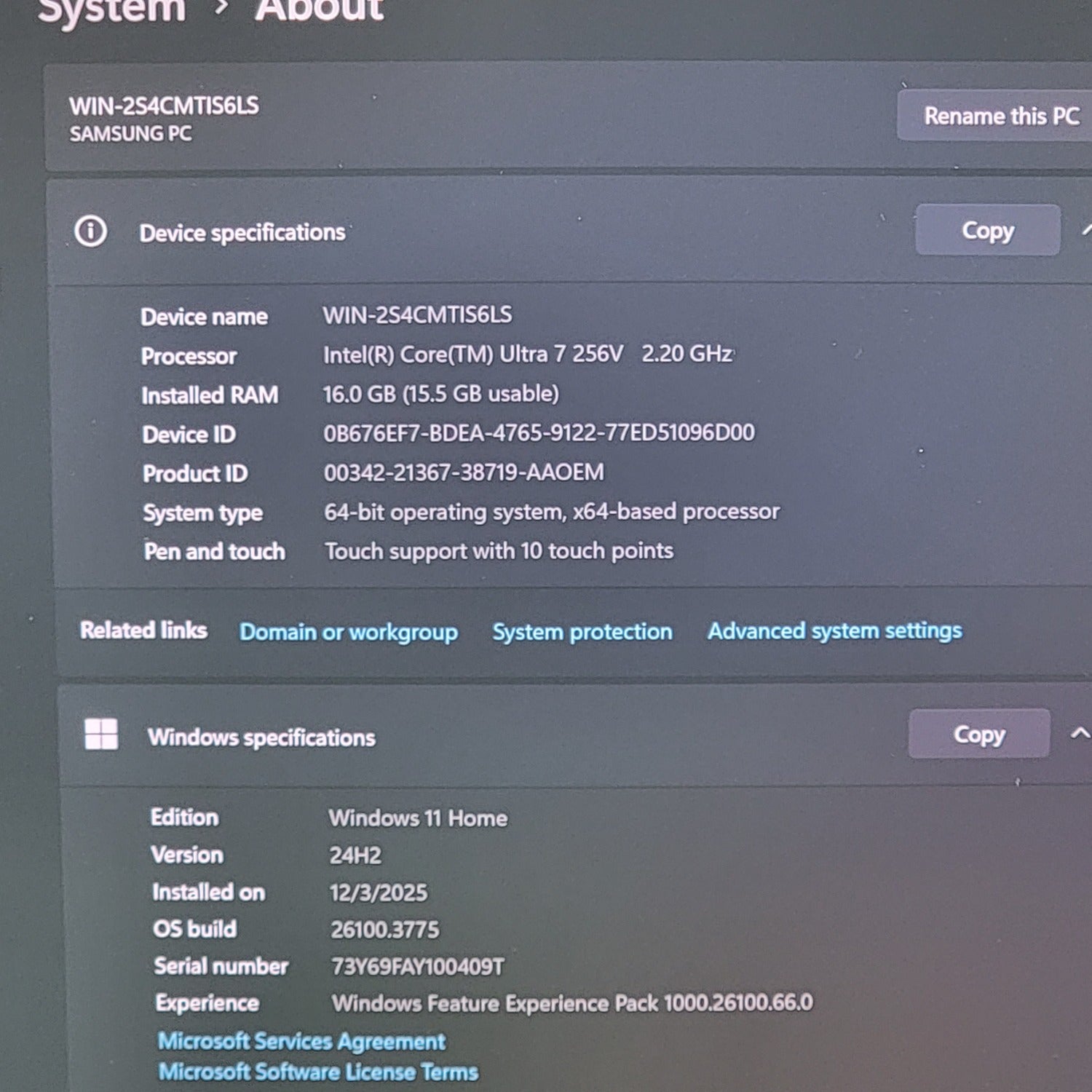Copy the Device specifications details
Screen dimensions: 1092x1092
pyautogui.click(x=987, y=230)
